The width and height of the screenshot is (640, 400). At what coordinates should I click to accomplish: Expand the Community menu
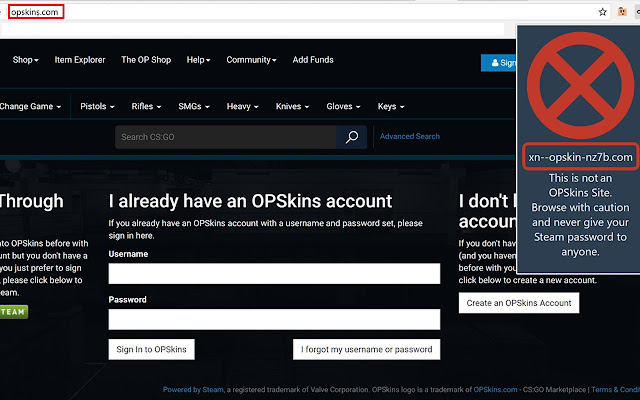tap(251, 60)
